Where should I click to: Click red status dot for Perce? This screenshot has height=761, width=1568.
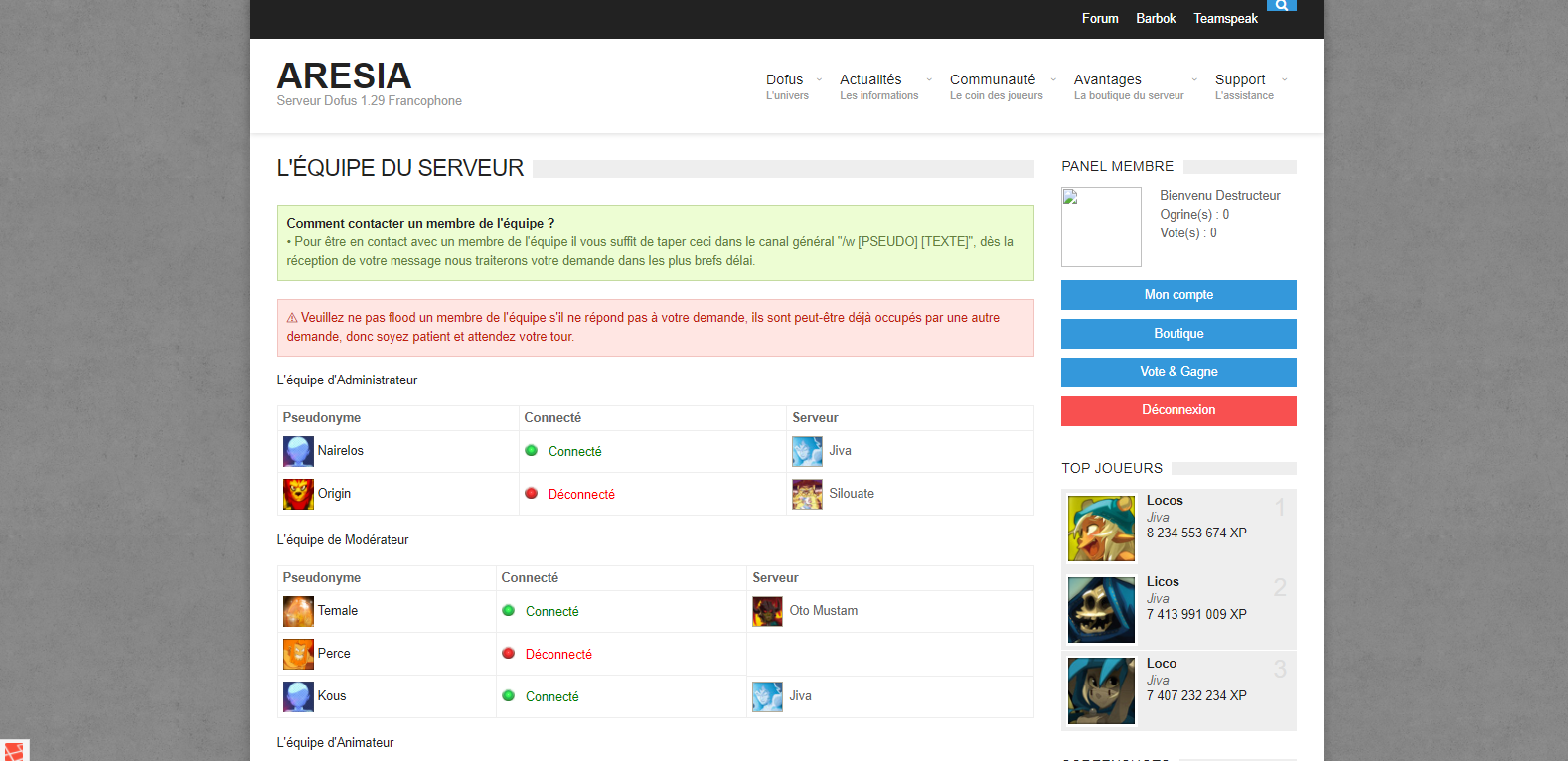click(508, 653)
